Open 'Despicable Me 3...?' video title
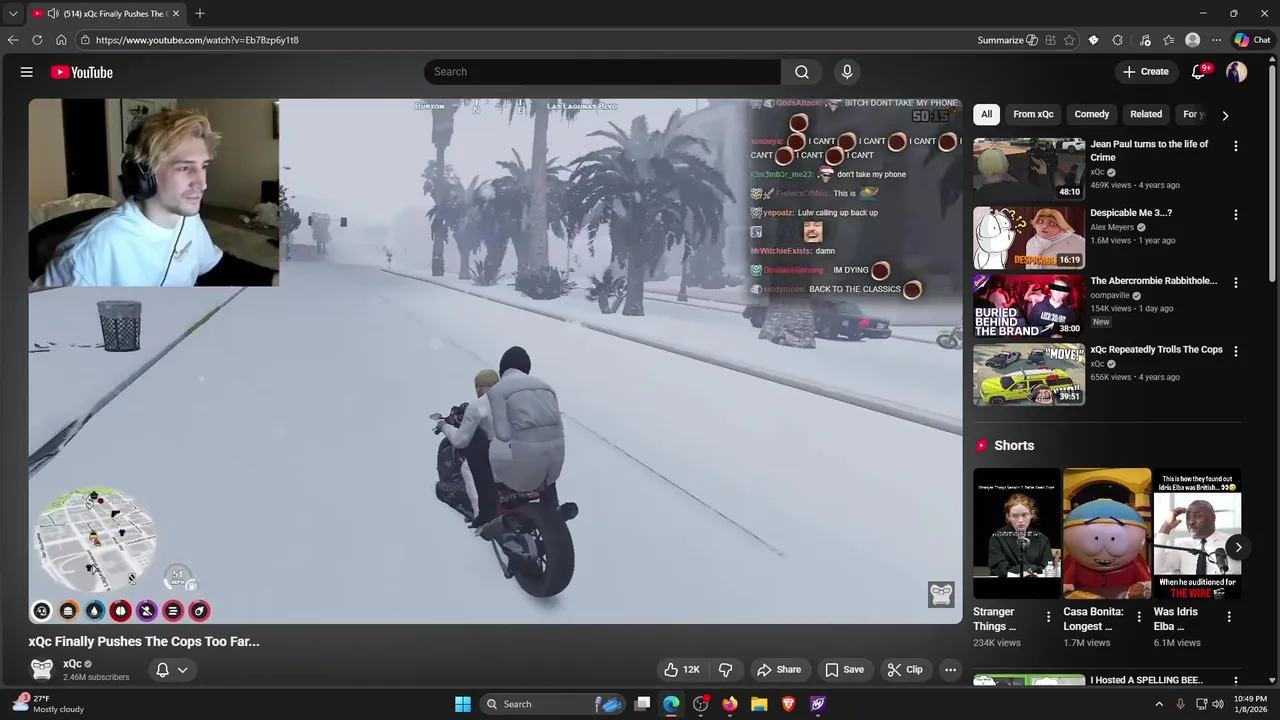Screen dimensions: 1280x720 pyautogui.click(x=1131, y=213)
